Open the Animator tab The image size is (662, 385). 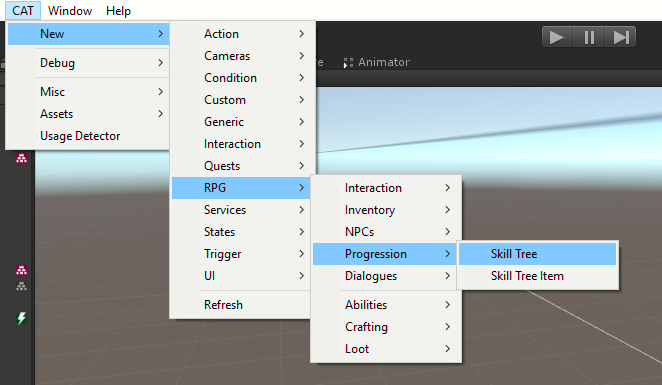(377, 62)
